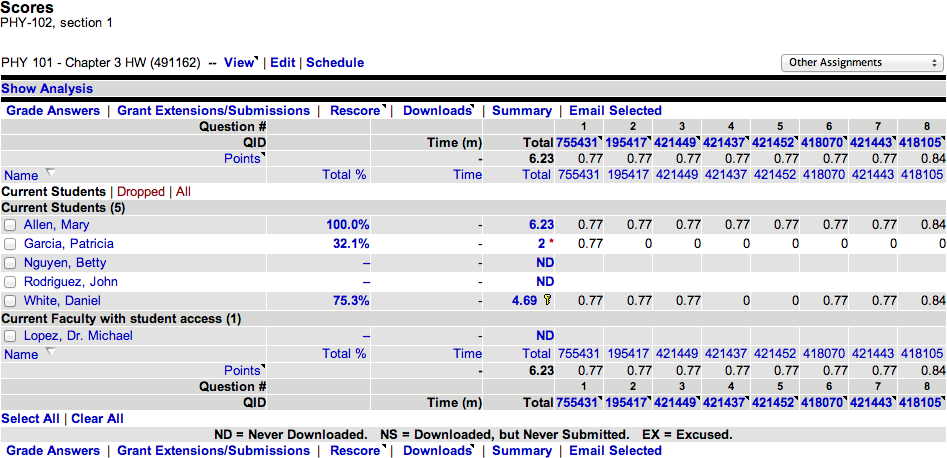This screenshot has height=458, width=947.
Task: Open the Other Assignments dropdown
Action: [x=861, y=63]
